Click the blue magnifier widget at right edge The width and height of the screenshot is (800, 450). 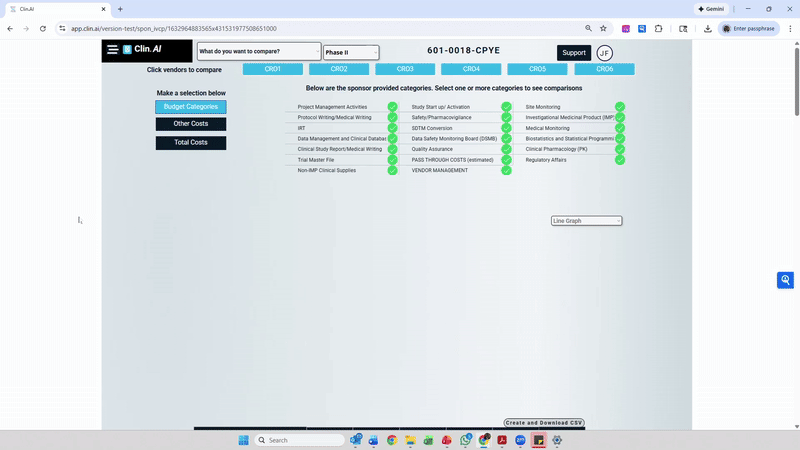(785, 280)
